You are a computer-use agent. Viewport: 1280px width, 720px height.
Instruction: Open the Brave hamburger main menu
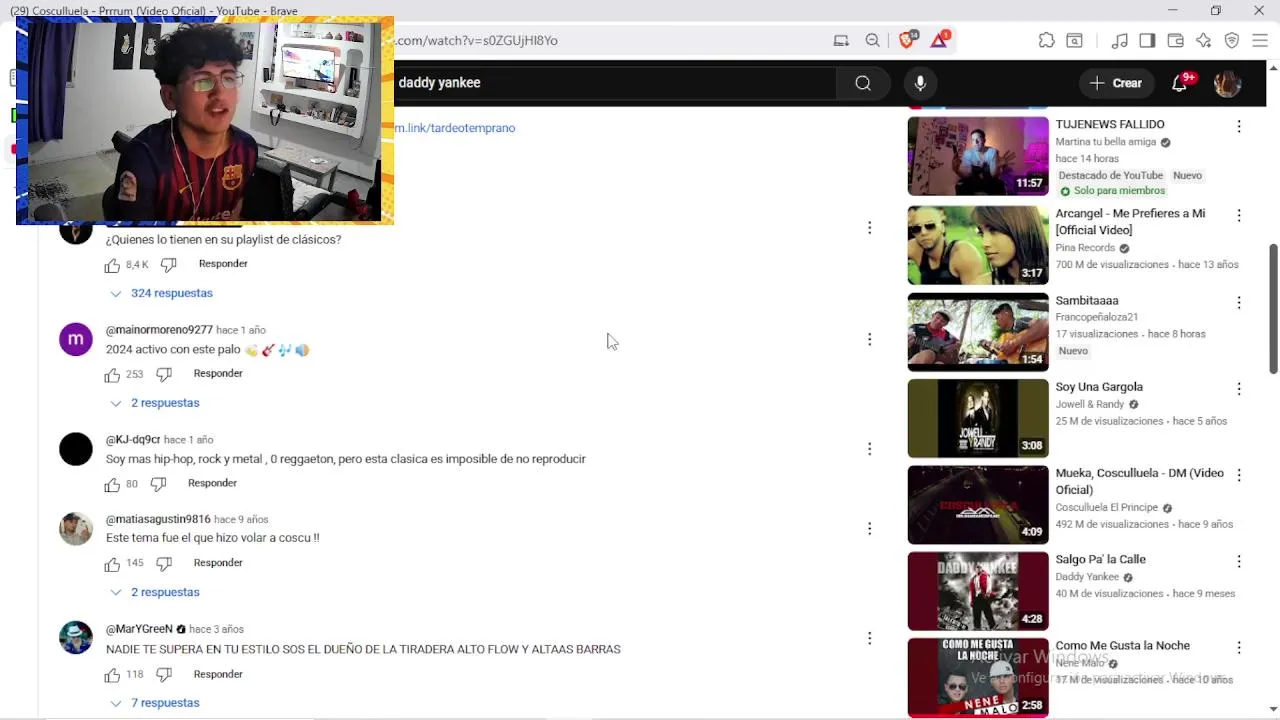1260,40
